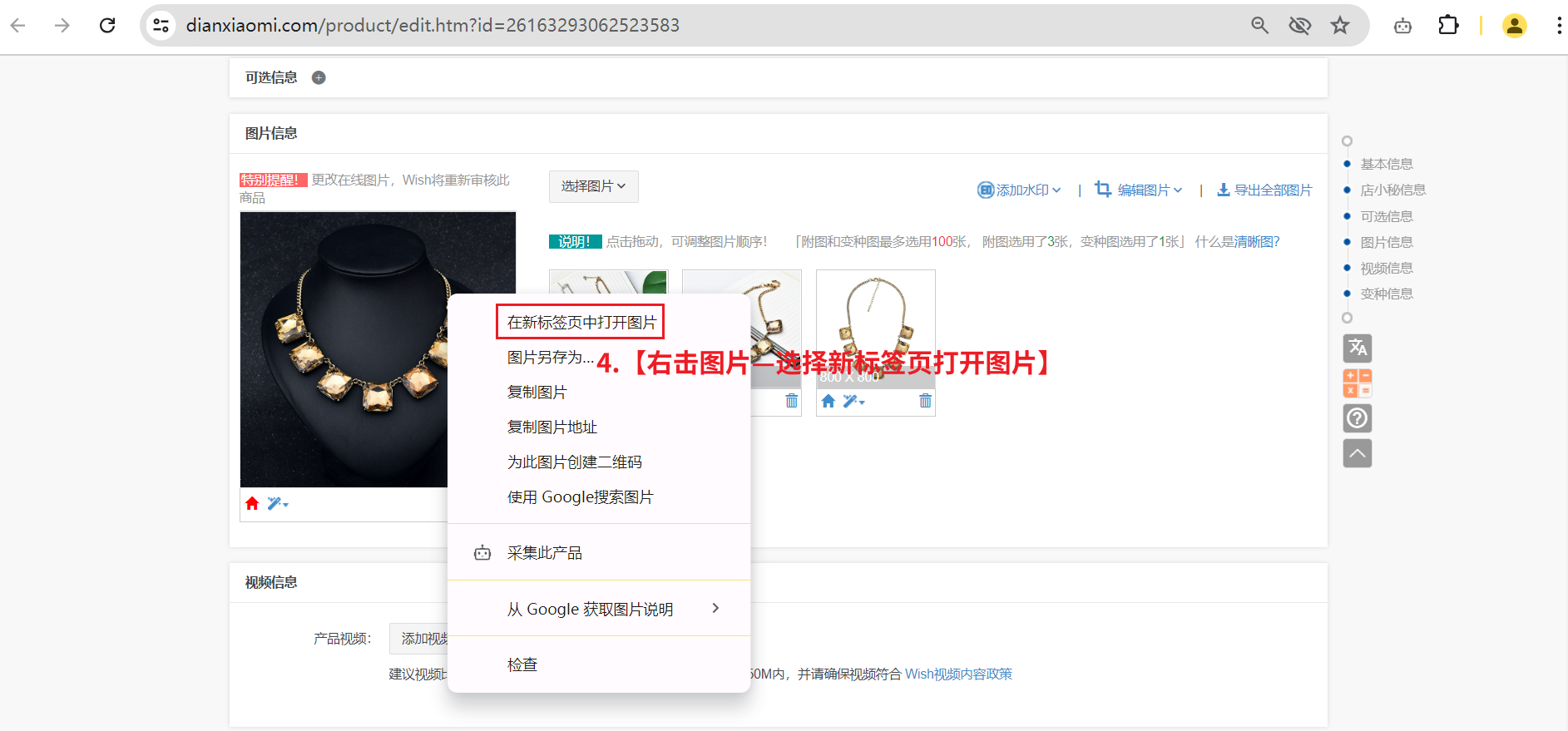Open the zoom magnifier icon in address bar

point(1259,26)
